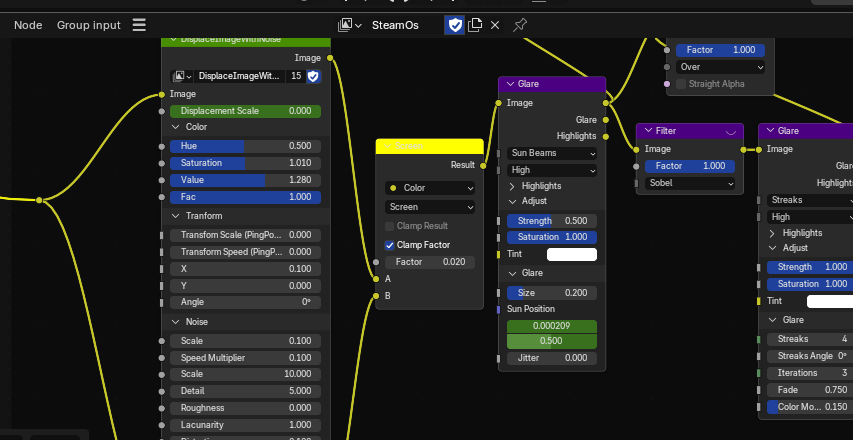
Task: Open the Color data type dropdown
Action: pyautogui.click(x=430, y=188)
